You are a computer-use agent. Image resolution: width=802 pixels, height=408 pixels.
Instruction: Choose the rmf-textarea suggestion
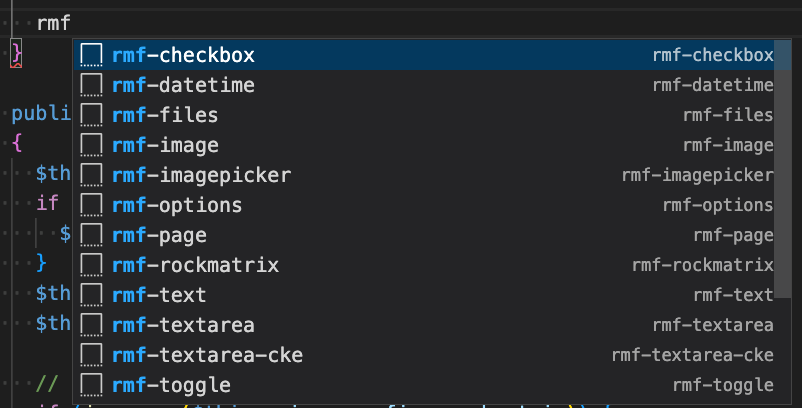183,325
